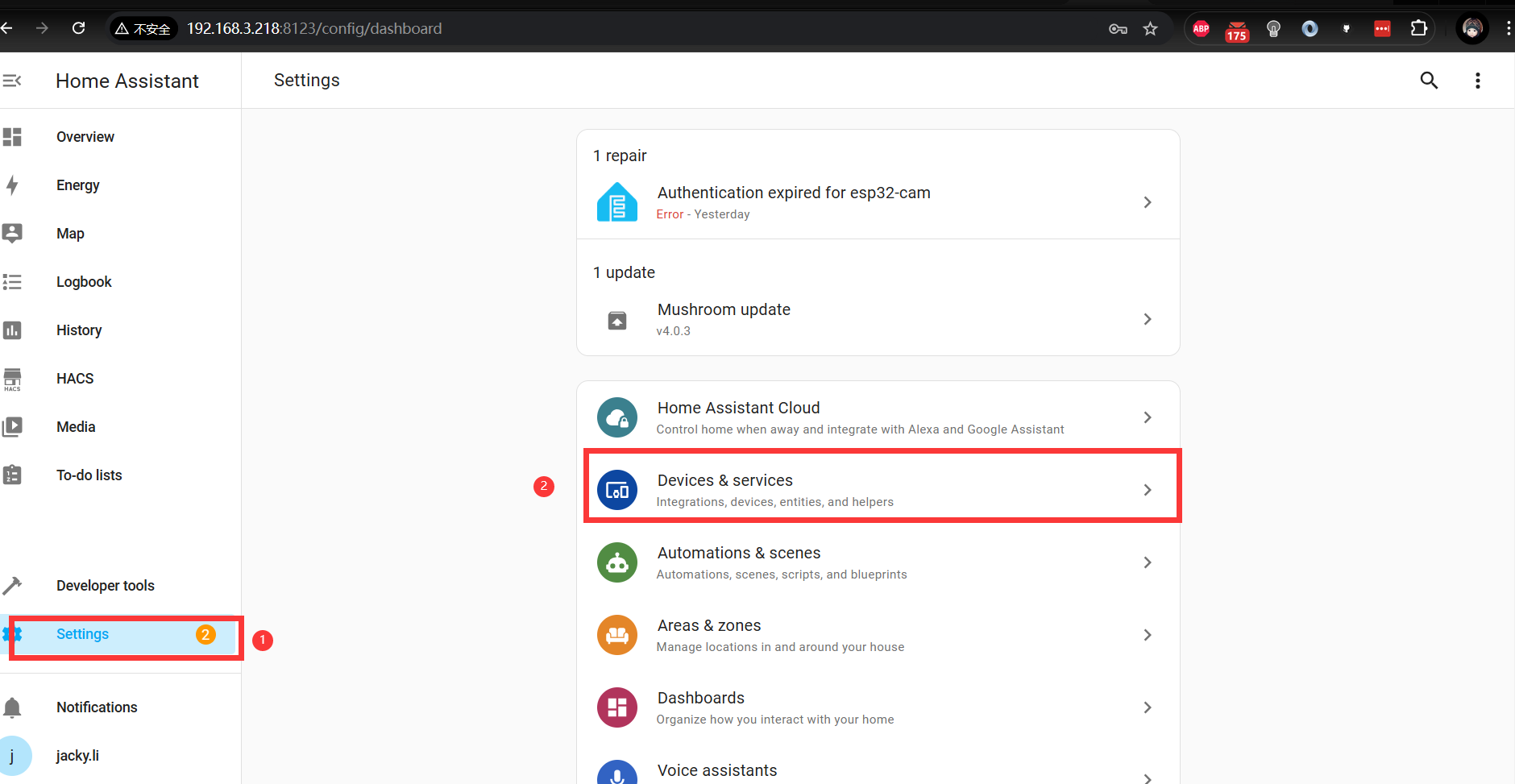Open Logbook in the sidebar
1515x784 pixels.
pos(119,282)
